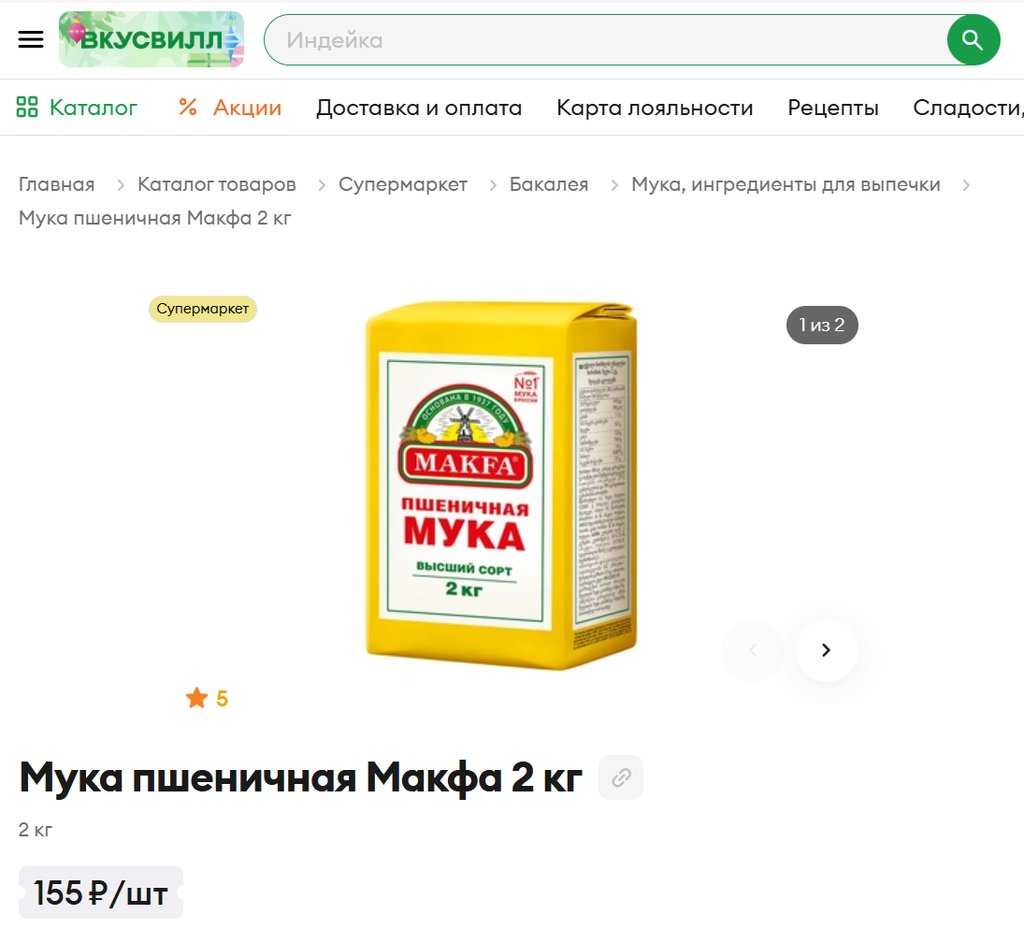
Task: Click the ВкусВилл logo
Action: [x=152, y=40]
